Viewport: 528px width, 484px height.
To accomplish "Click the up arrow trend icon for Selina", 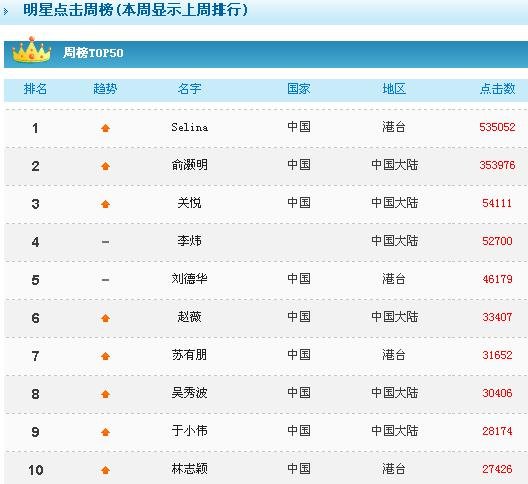I will 105,128.
